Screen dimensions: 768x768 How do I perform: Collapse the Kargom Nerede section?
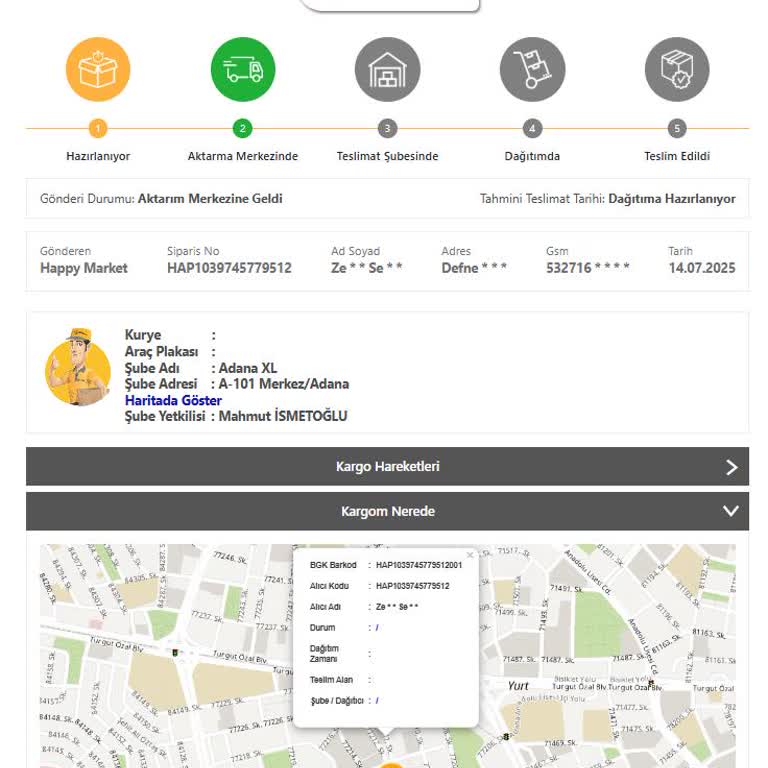coord(387,511)
